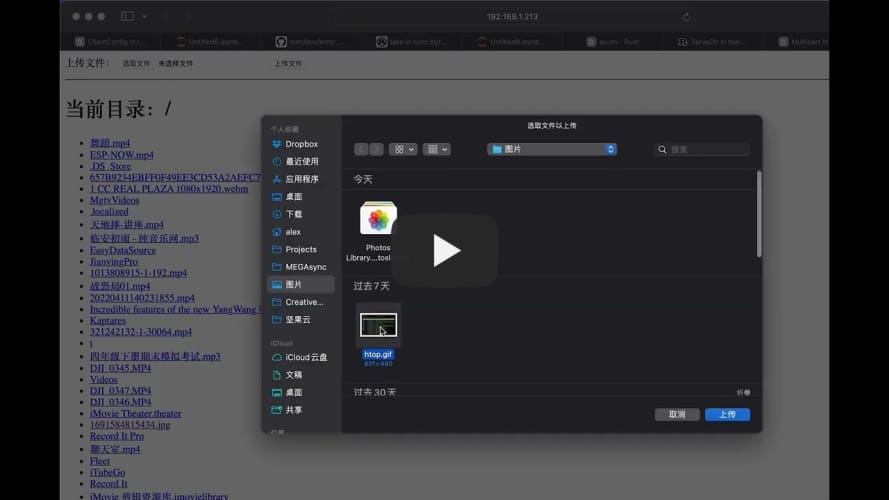Open the iTubeGo link
889x500 pixels.
107,472
